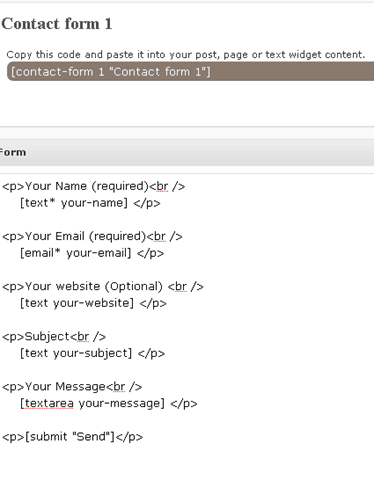Click the line '<p>Your website (Optional) <br />'
374x480 pixels.
coord(103,286)
